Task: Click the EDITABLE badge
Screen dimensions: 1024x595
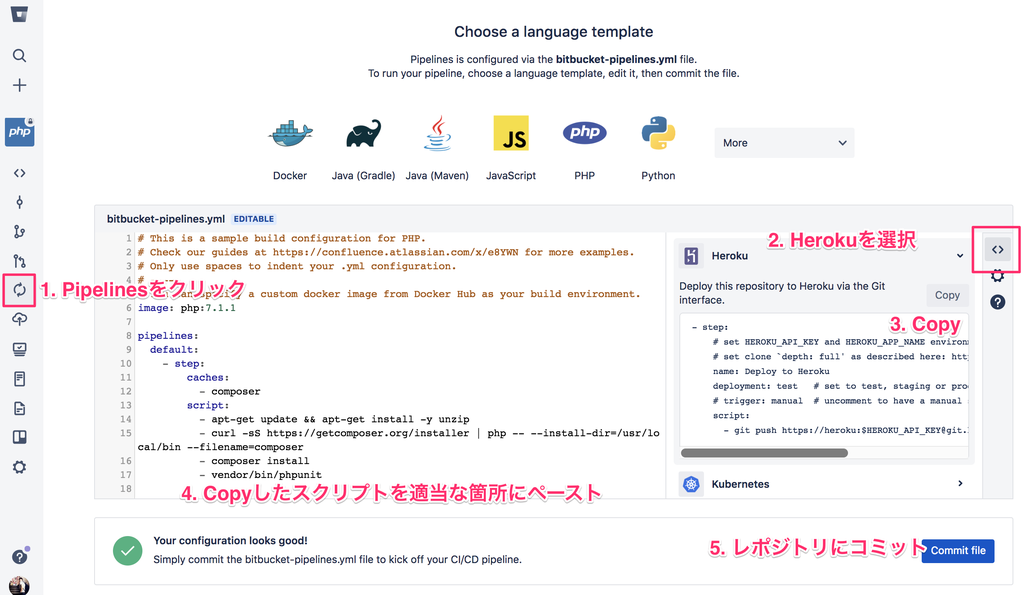Action: 254,219
